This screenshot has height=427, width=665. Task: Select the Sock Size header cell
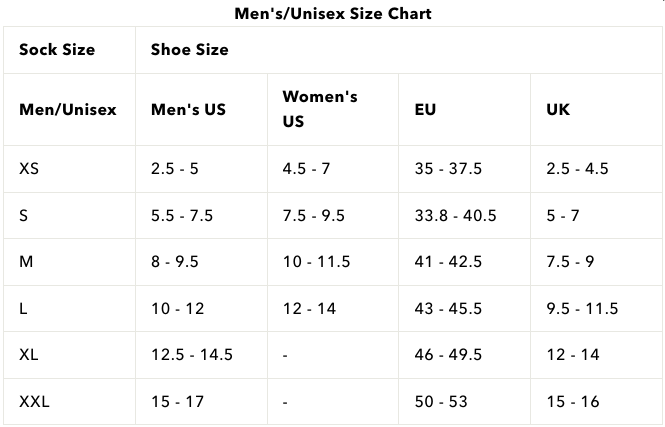56,49
